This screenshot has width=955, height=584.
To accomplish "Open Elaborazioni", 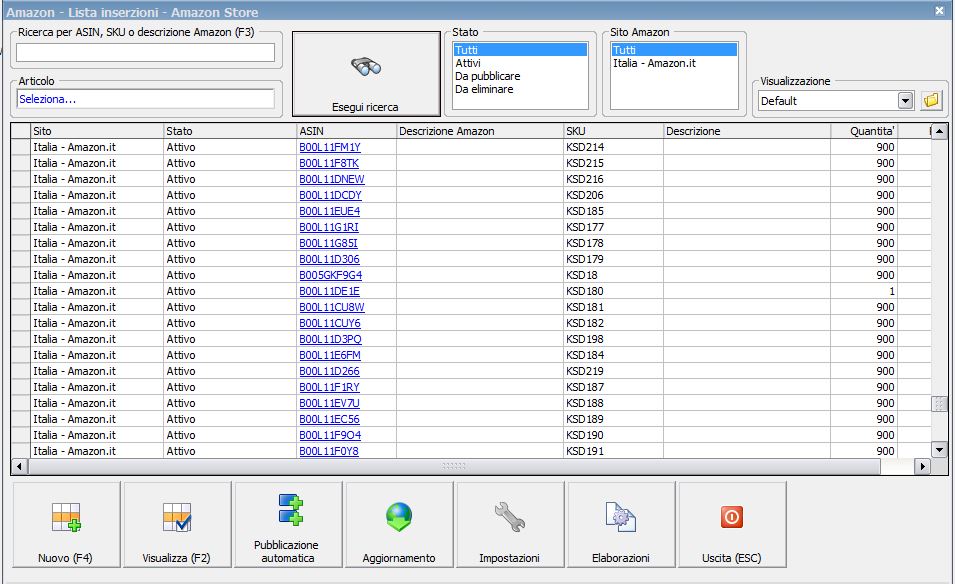I will click(x=621, y=524).
